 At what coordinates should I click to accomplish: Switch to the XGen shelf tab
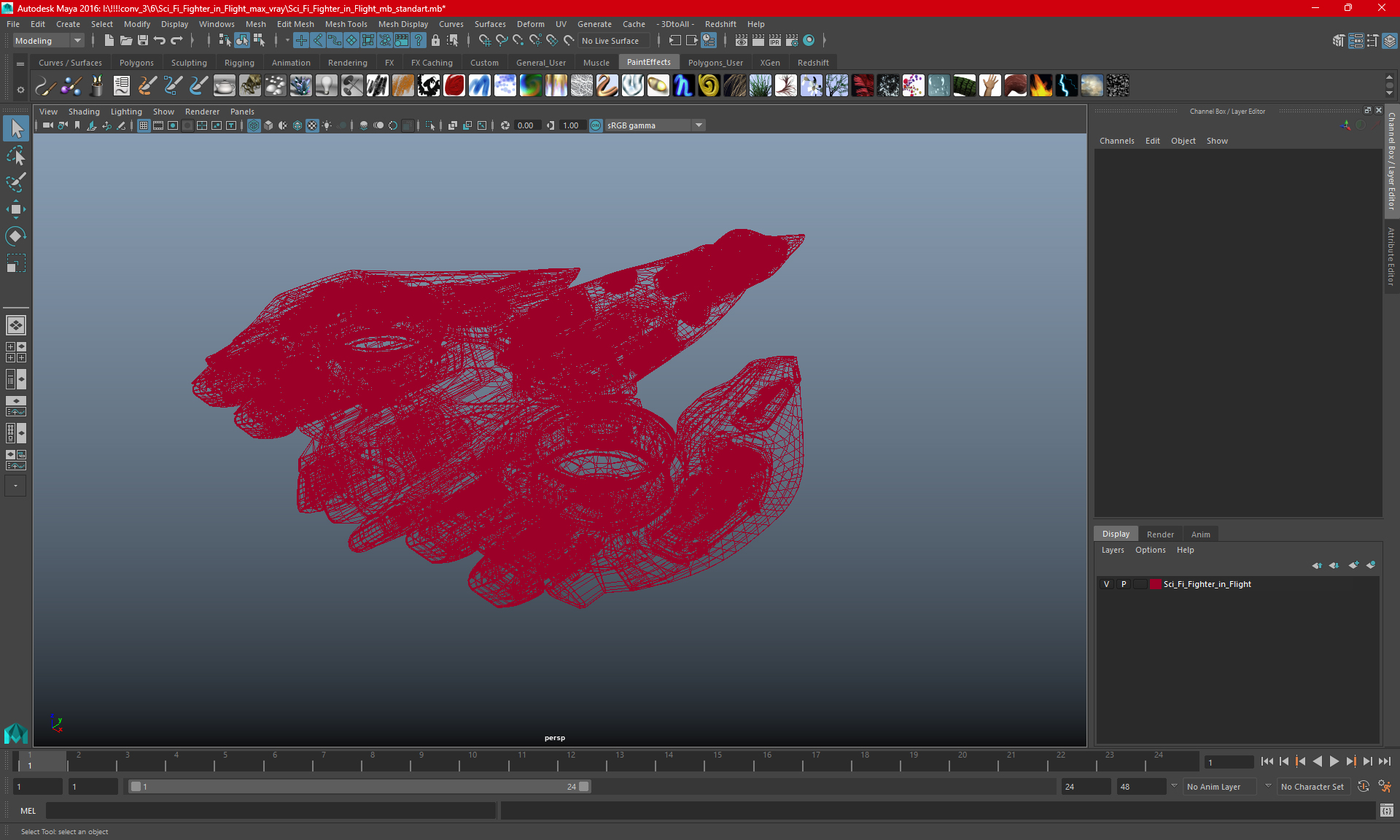769,63
